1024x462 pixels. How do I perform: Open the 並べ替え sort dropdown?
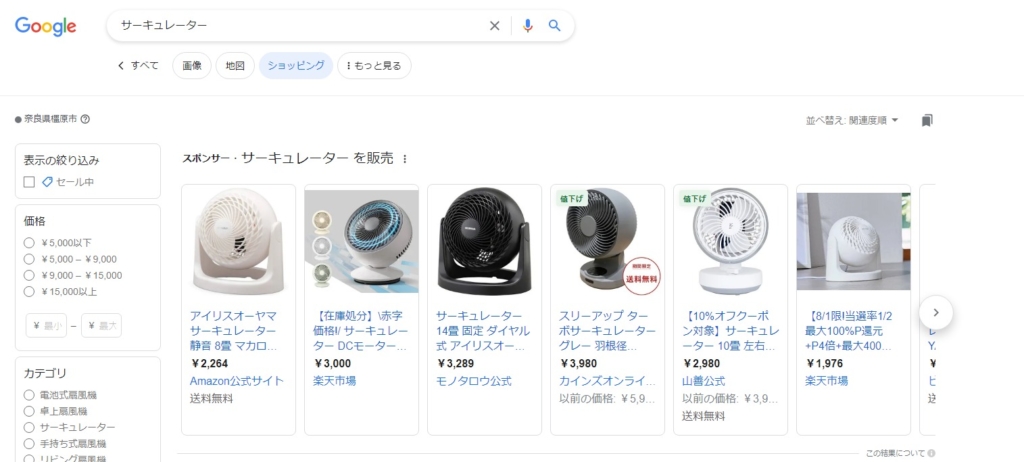[x=852, y=120]
